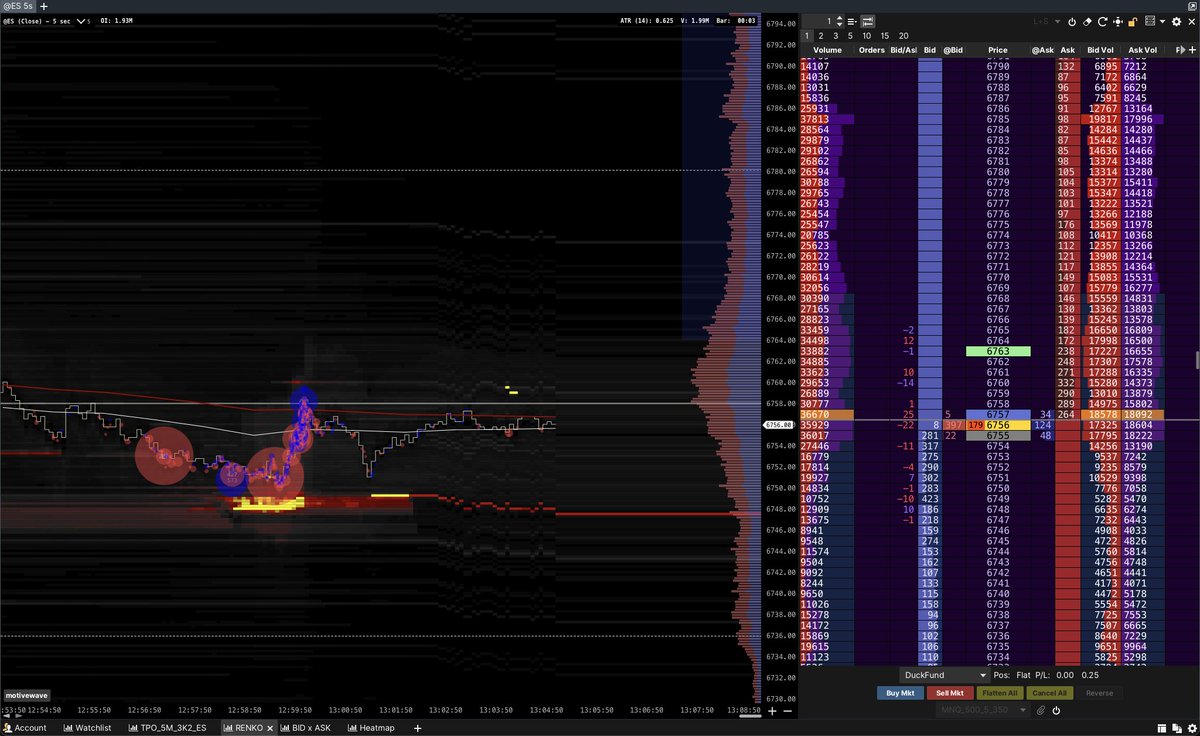Toggle the highlighted swap-arrows toolbar button
1200x736 pixels.
867,21
